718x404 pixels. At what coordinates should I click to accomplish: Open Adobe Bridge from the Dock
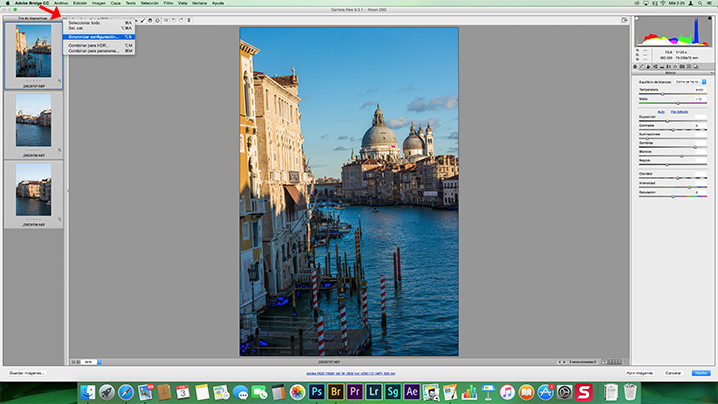point(336,392)
